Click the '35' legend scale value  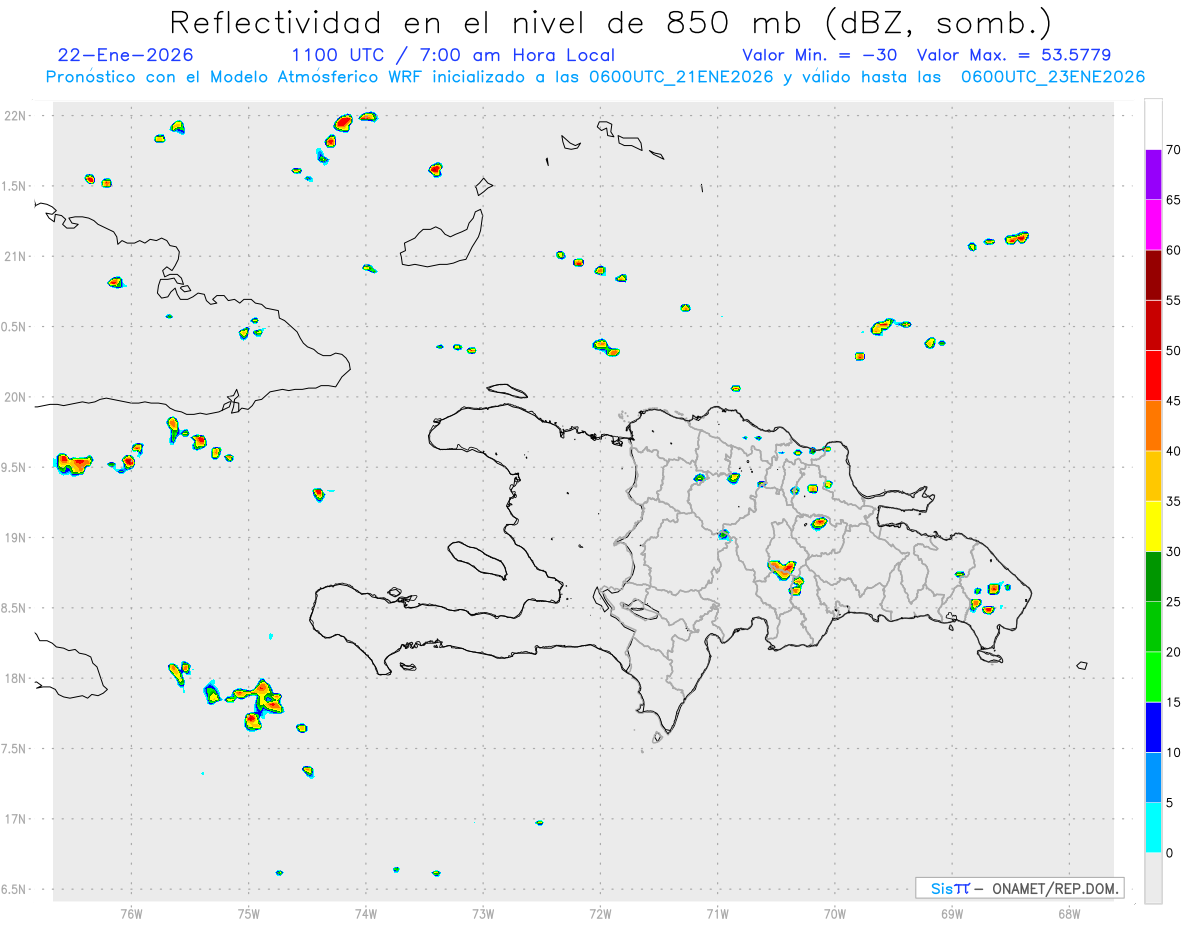(x=1173, y=501)
